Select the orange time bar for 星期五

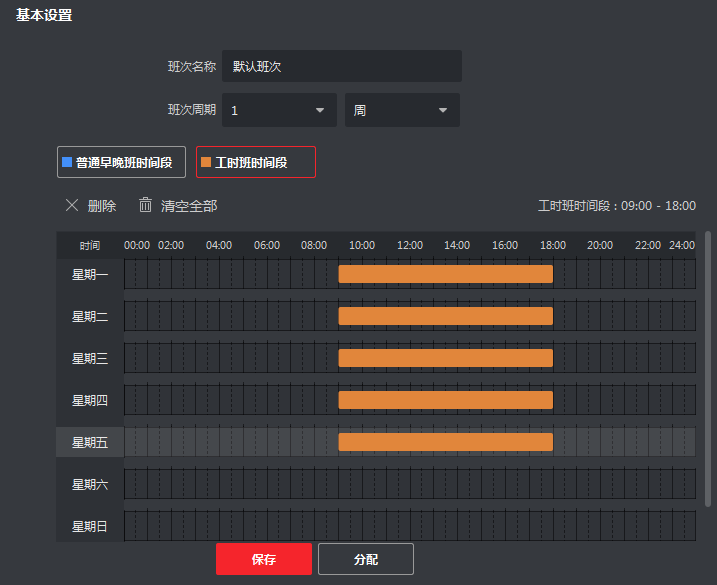pos(445,442)
